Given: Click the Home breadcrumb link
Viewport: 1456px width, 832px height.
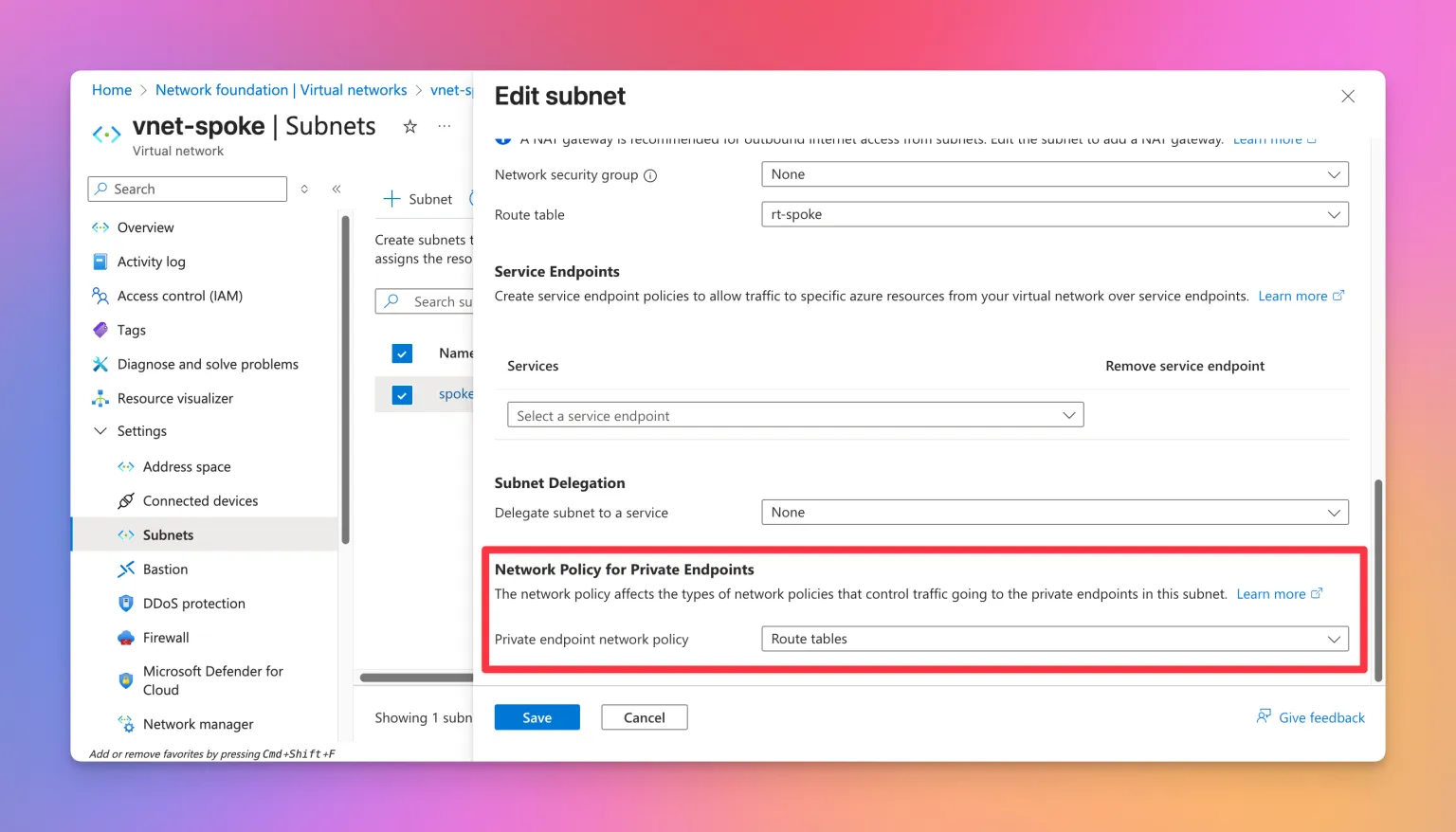Looking at the screenshot, I should 112,90.
